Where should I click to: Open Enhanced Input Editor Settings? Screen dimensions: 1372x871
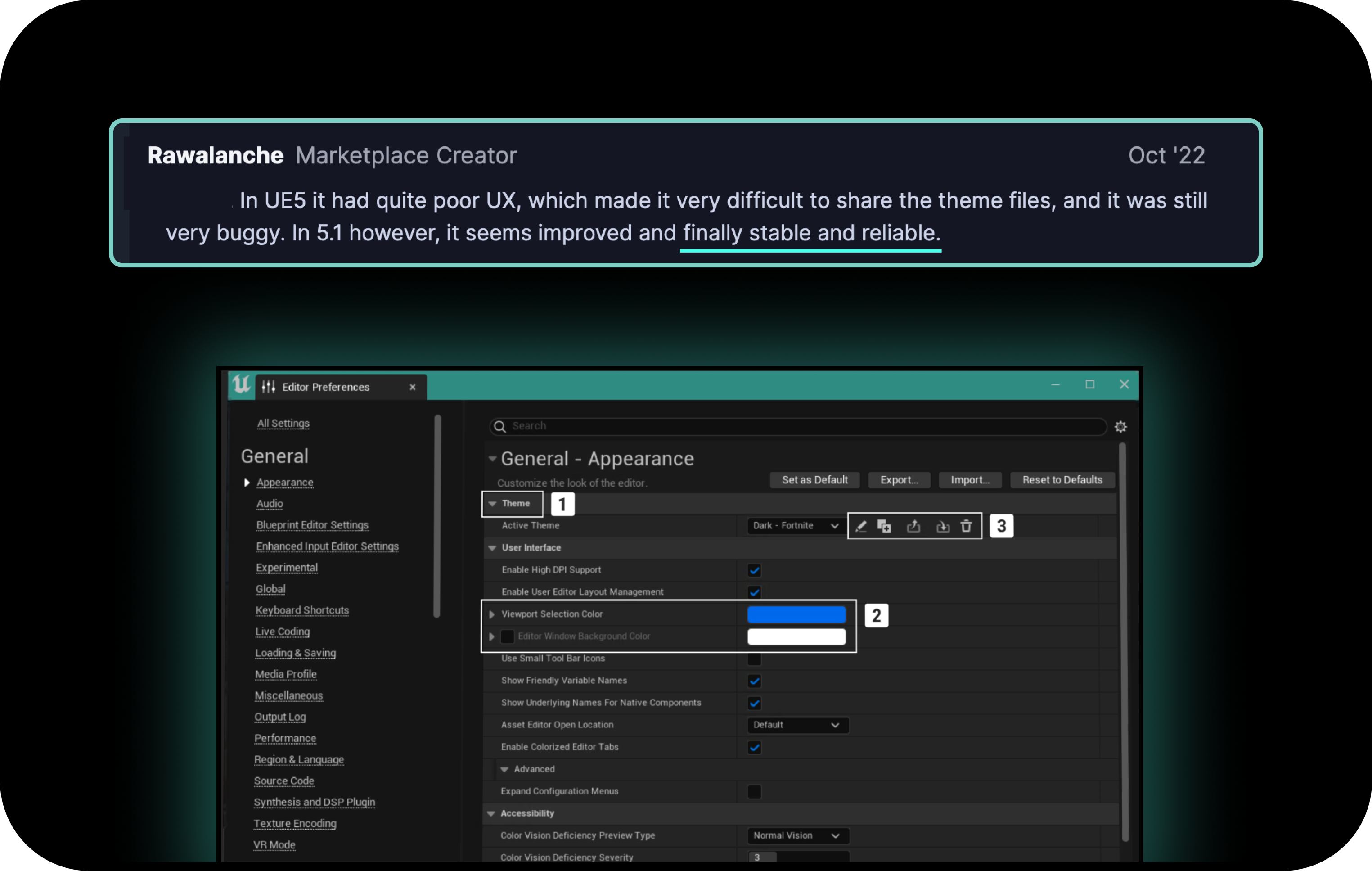[x=327, y=546]
